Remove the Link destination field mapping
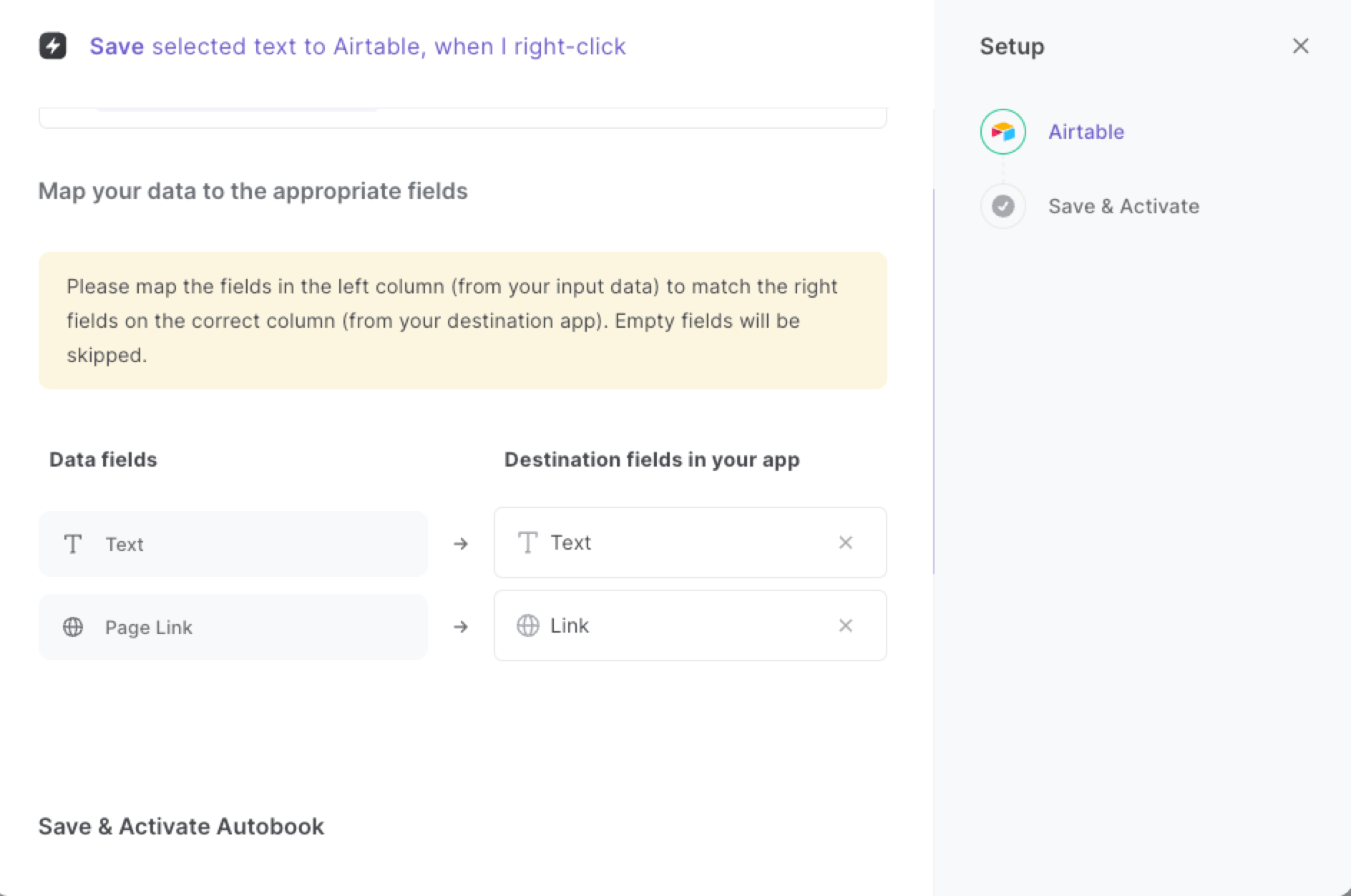The width and height of the screenshot is (1351, 896). tap(845, 625)
